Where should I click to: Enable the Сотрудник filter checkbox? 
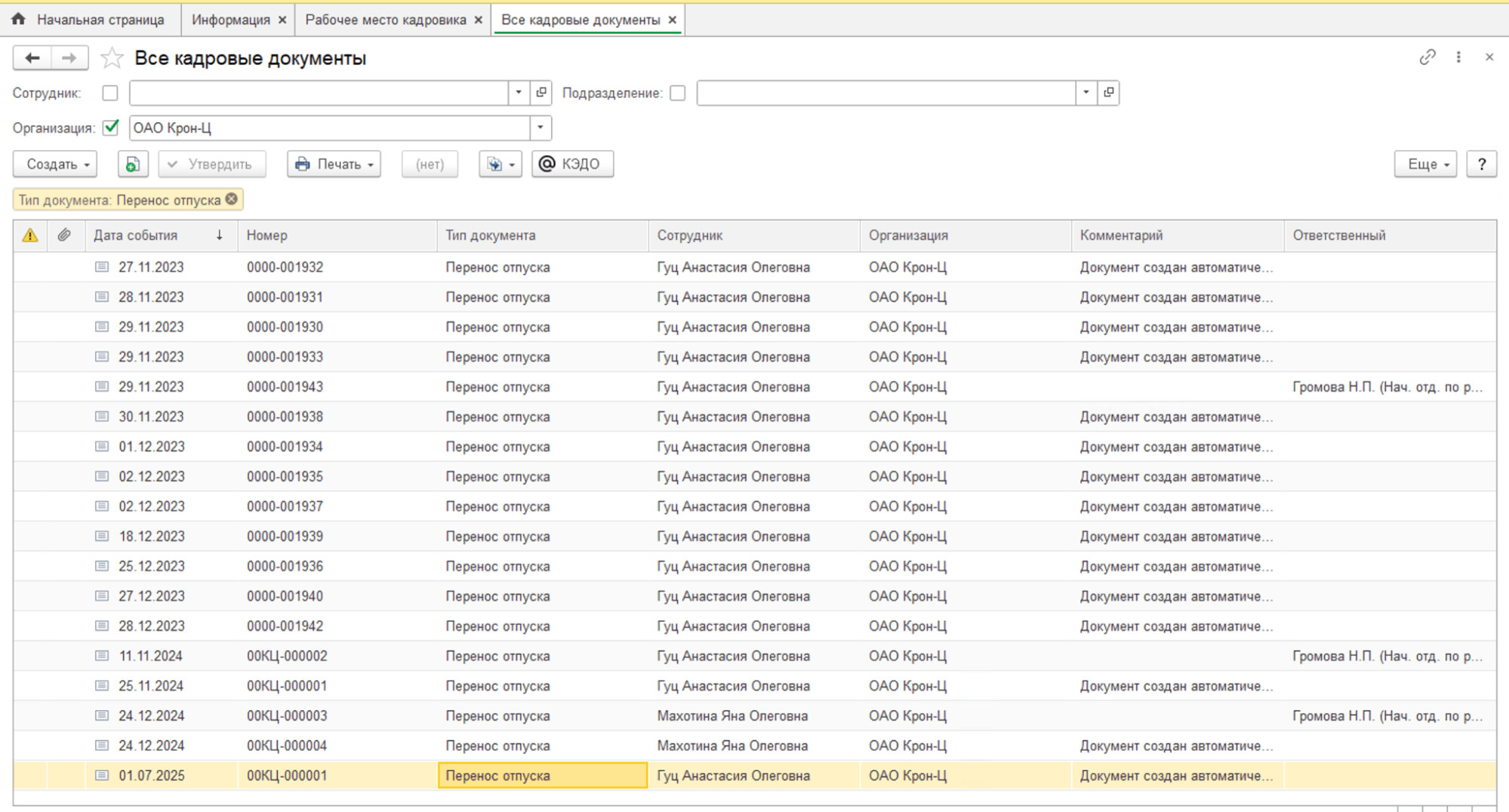tap(110, 93)
